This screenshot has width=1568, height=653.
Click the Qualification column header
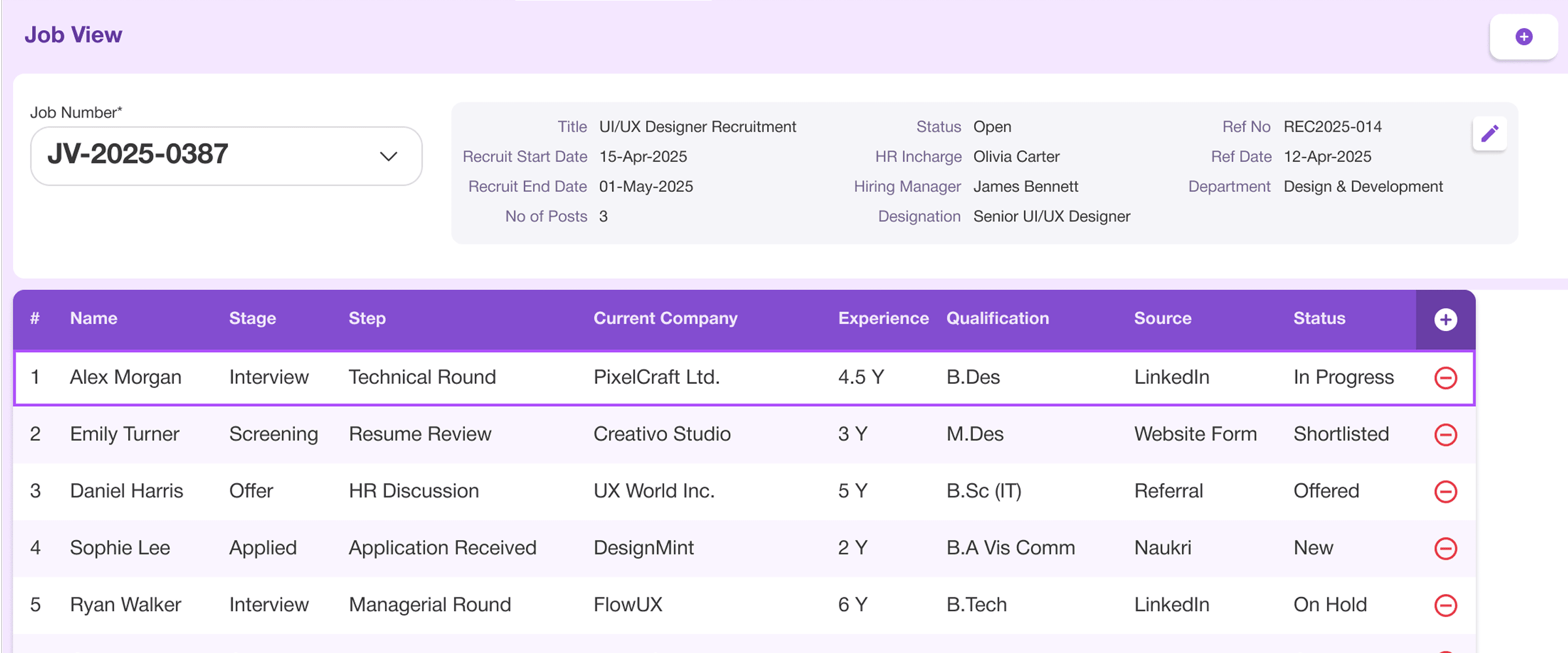click(x=998, y=318)
